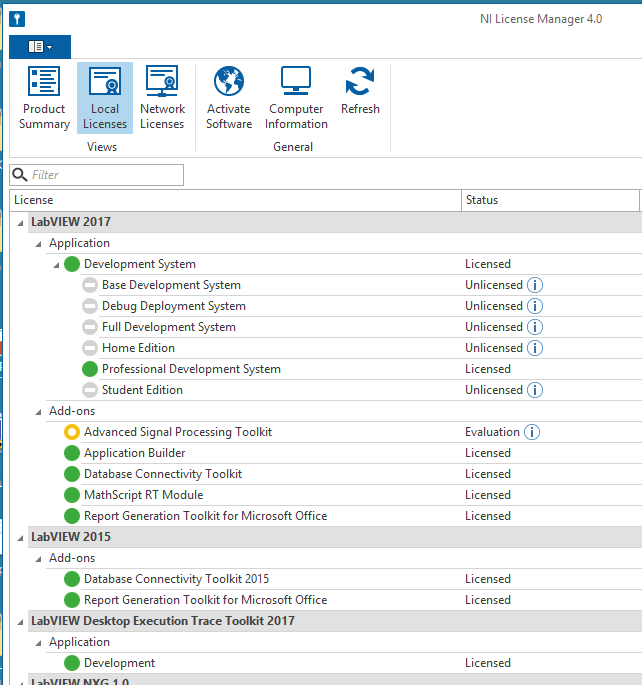Image resolution: width=642 pixels, height=685 pixels.
Task: Click Evaluation status of Advanced Signal Processing
Action: [x=492, y=432]
